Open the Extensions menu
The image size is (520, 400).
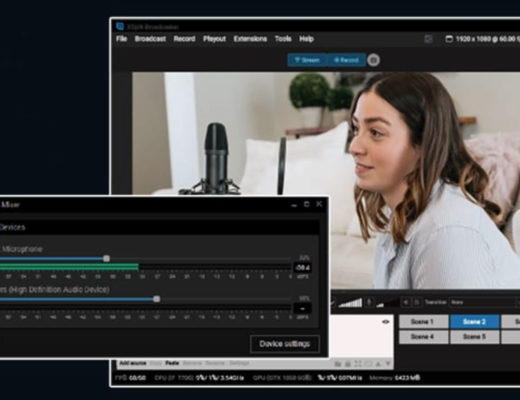point(250,39)
